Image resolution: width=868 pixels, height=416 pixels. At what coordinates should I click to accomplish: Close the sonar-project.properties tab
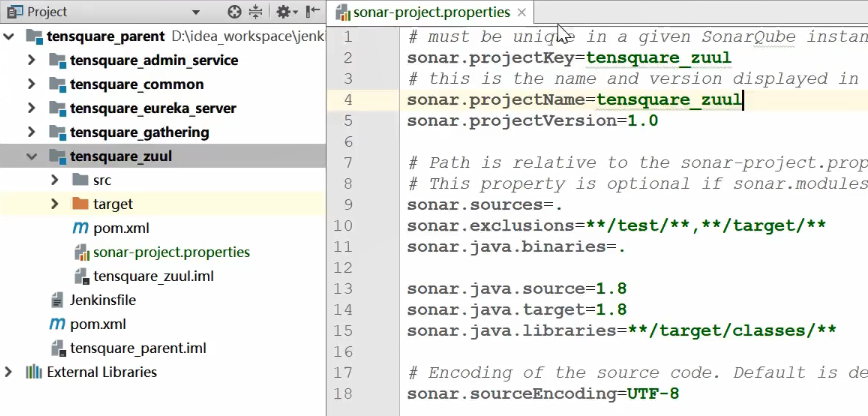[x=521, y=12]
